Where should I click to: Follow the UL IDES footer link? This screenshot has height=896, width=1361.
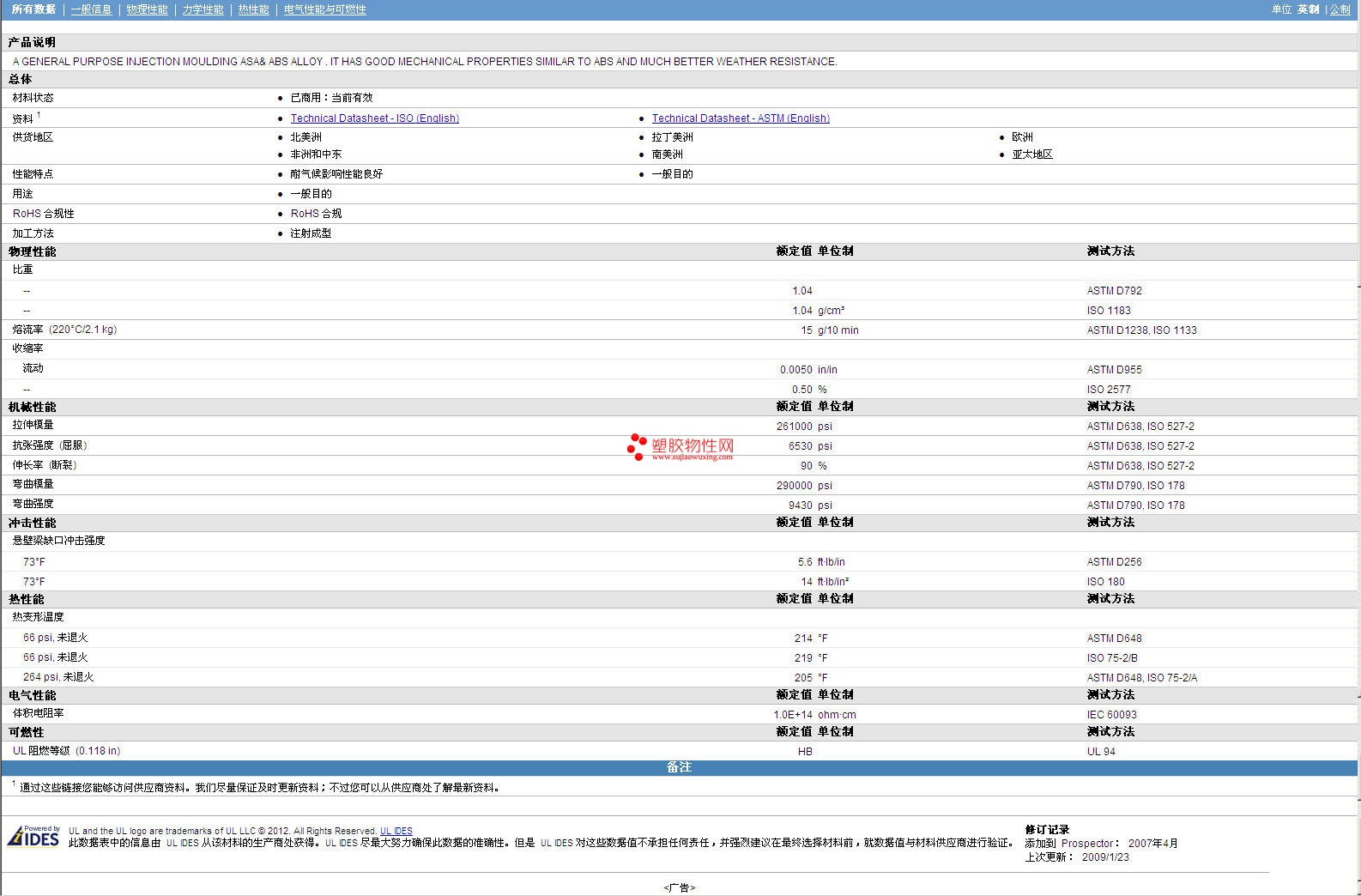point(396,831)
